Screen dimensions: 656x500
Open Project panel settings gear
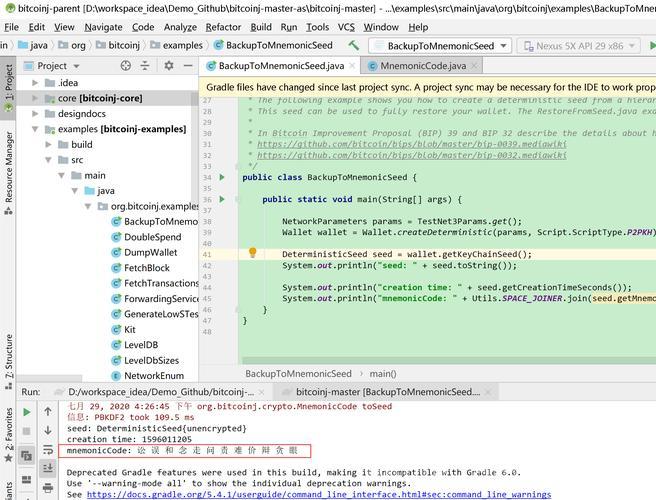[x=169, y=66]
